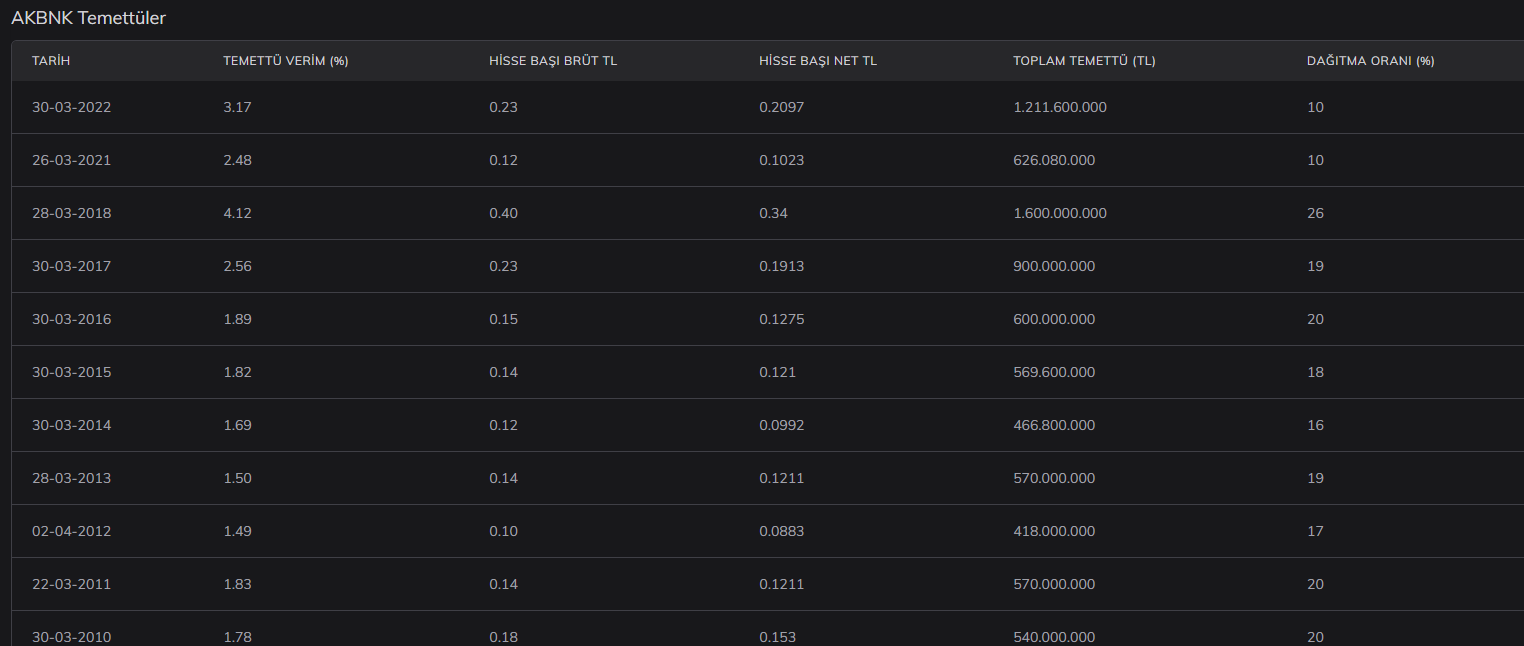The image size is (1524, 646).
Task: Select the payout ratio value 17
Action: (x=1315, y=531)
